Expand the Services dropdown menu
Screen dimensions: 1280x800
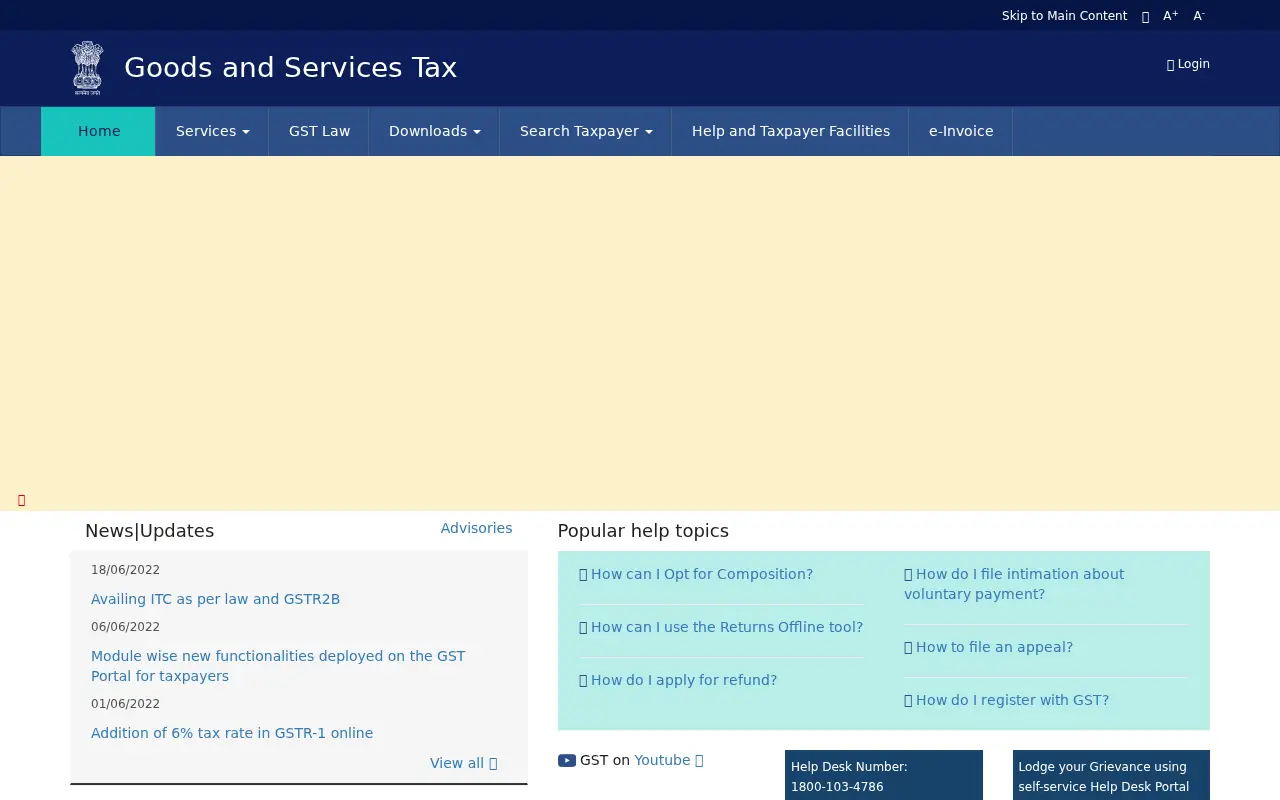(x=212, y=131)
